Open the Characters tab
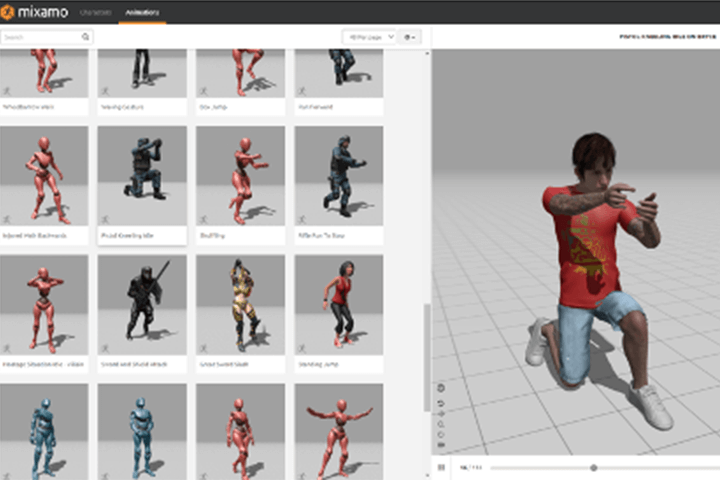 click(x=96, y=12)
